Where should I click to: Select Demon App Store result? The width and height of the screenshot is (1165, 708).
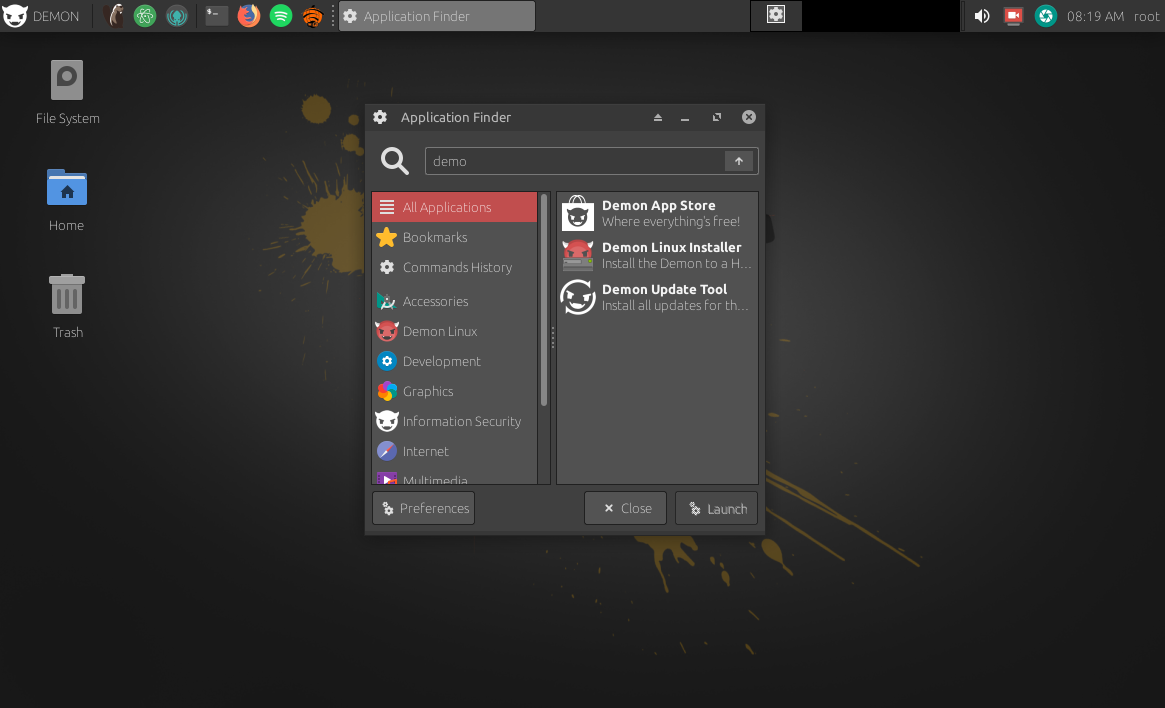[658, 213]
